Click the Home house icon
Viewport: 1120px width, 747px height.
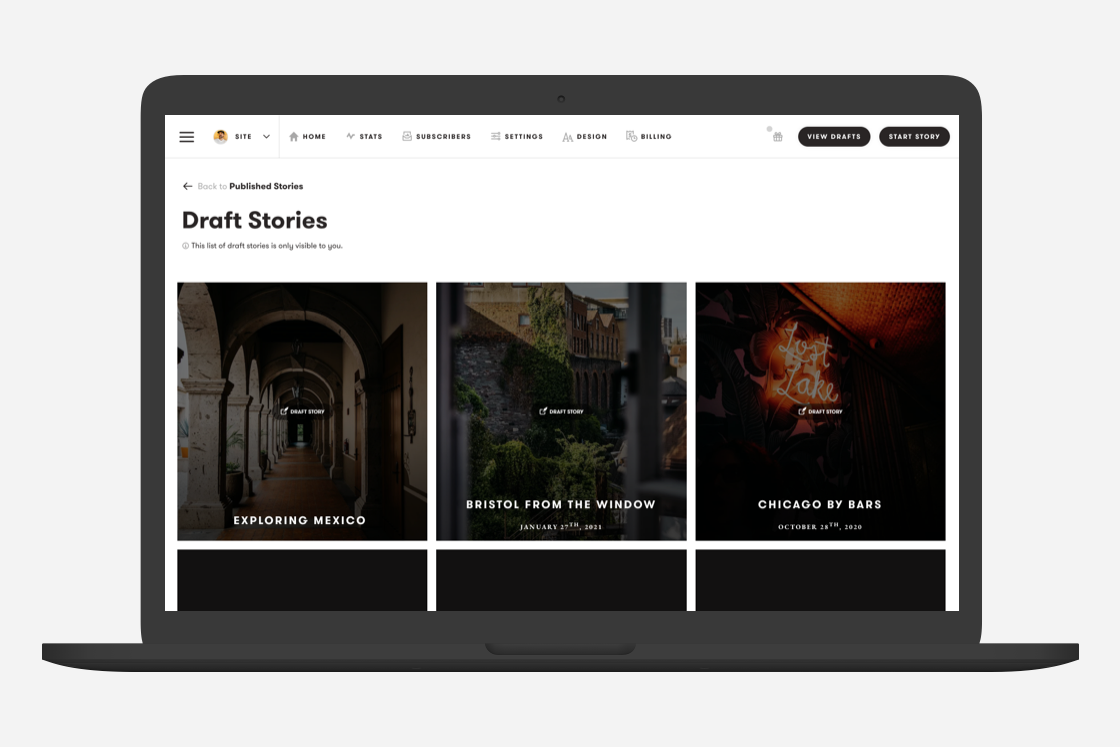(294, 136)
